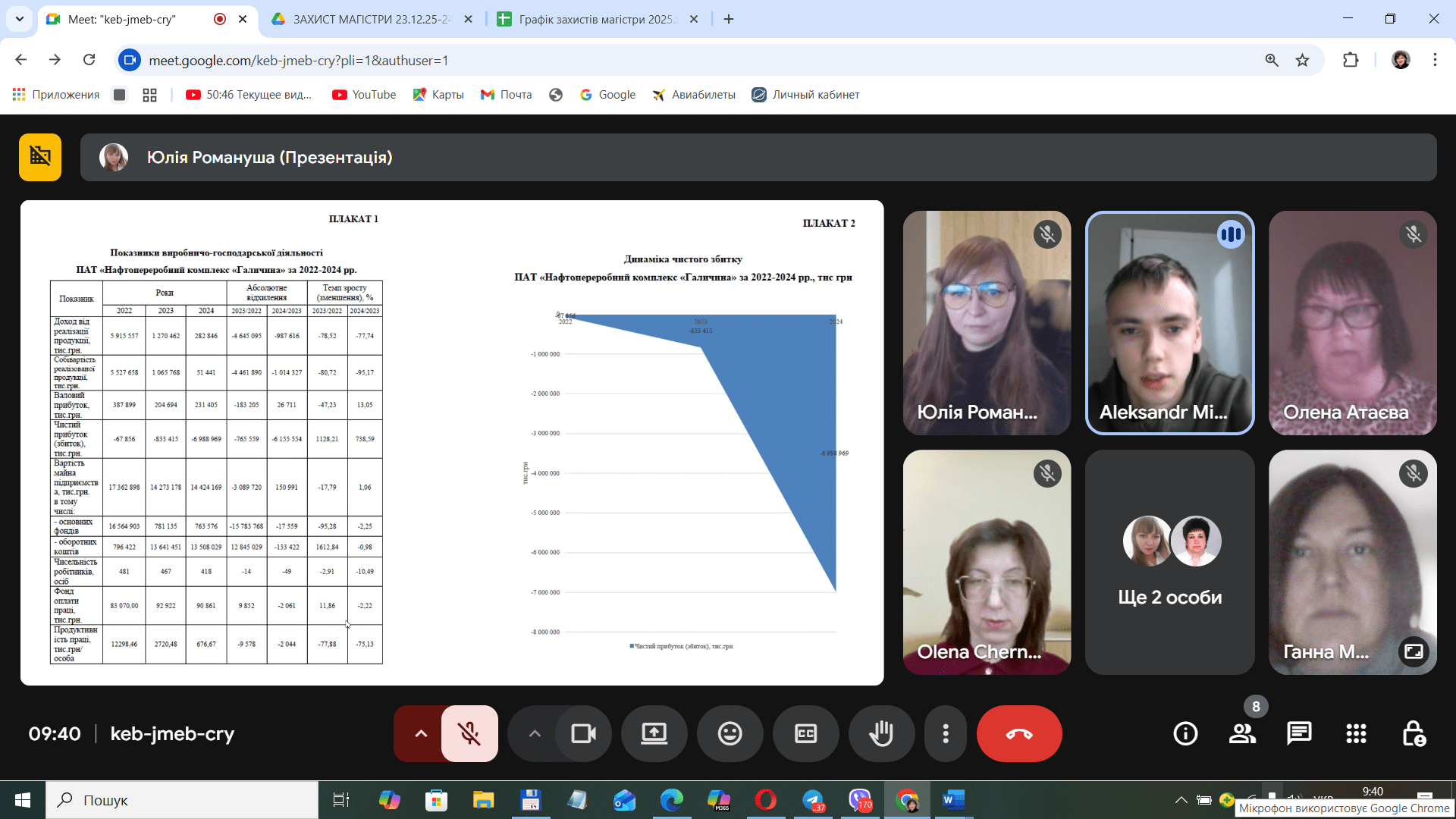Open emoji reactions panel
The height and width of the screenshot is (819, 1456).
click(x=730, y=733)
